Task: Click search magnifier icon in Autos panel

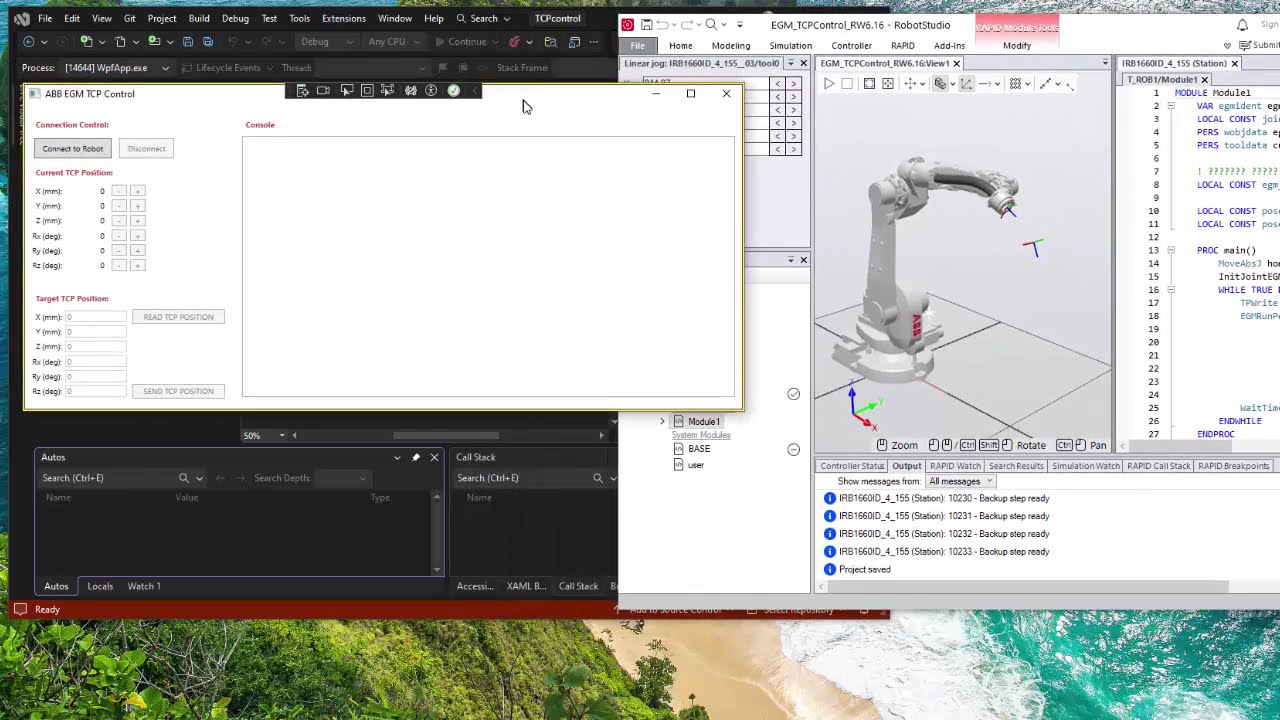Action: pyautogui.click(x=183, y=478)
